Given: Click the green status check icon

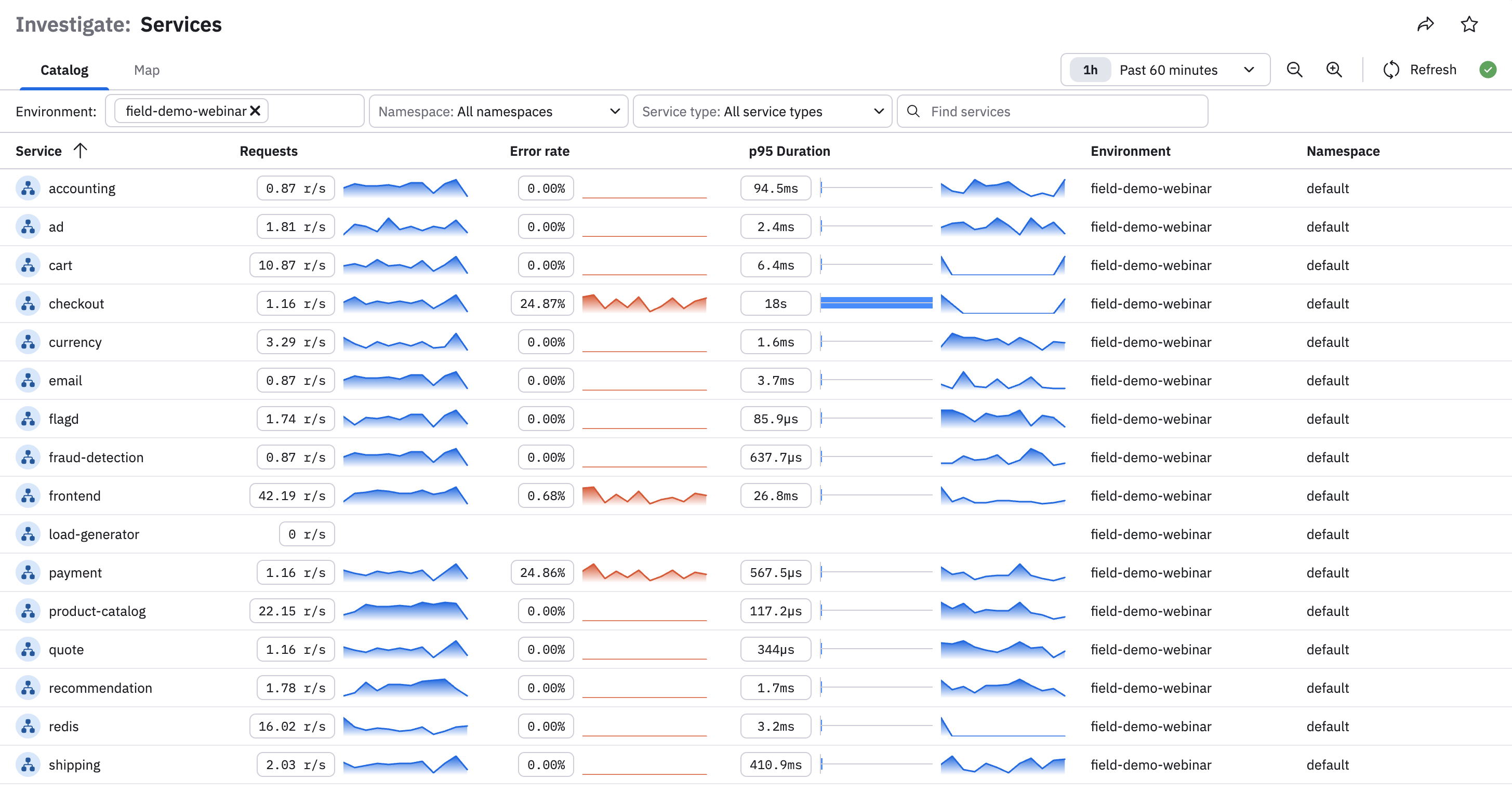Looking at the screenshot, I should [1488, 70].
